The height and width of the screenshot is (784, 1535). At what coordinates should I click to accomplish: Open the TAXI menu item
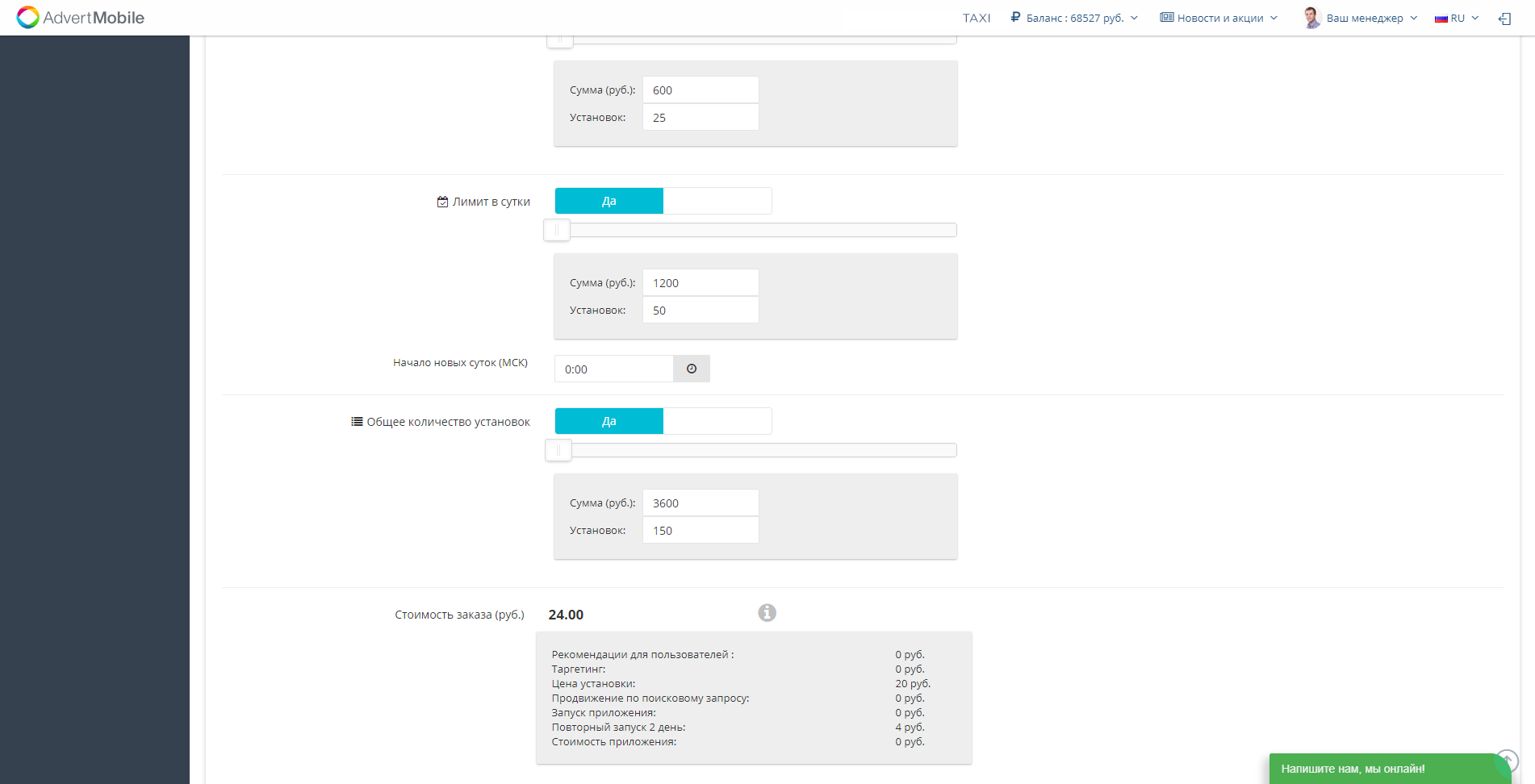pyautogui.click(x=977, y=18)
